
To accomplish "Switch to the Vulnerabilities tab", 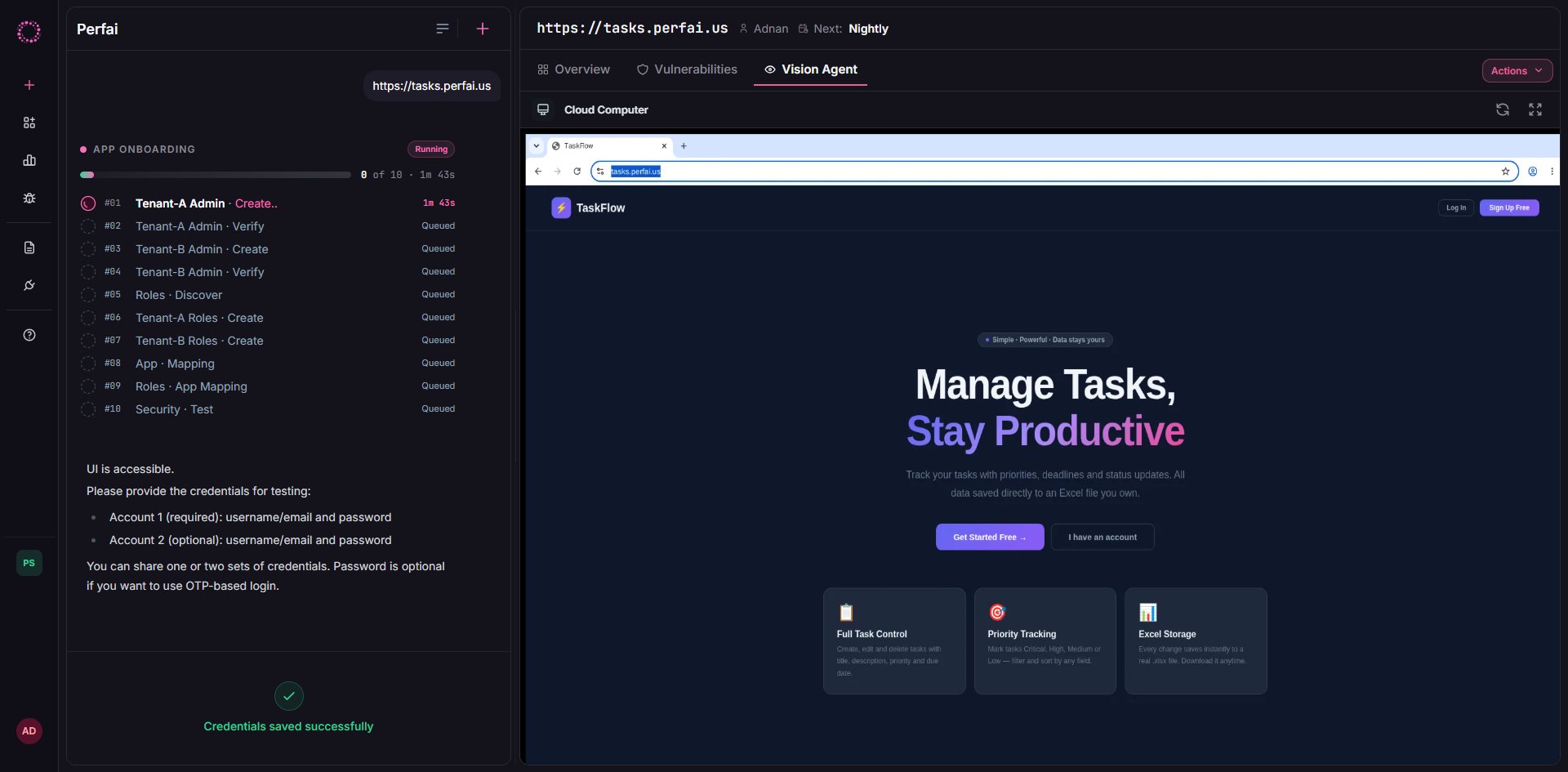I will (x=687, y=69).
